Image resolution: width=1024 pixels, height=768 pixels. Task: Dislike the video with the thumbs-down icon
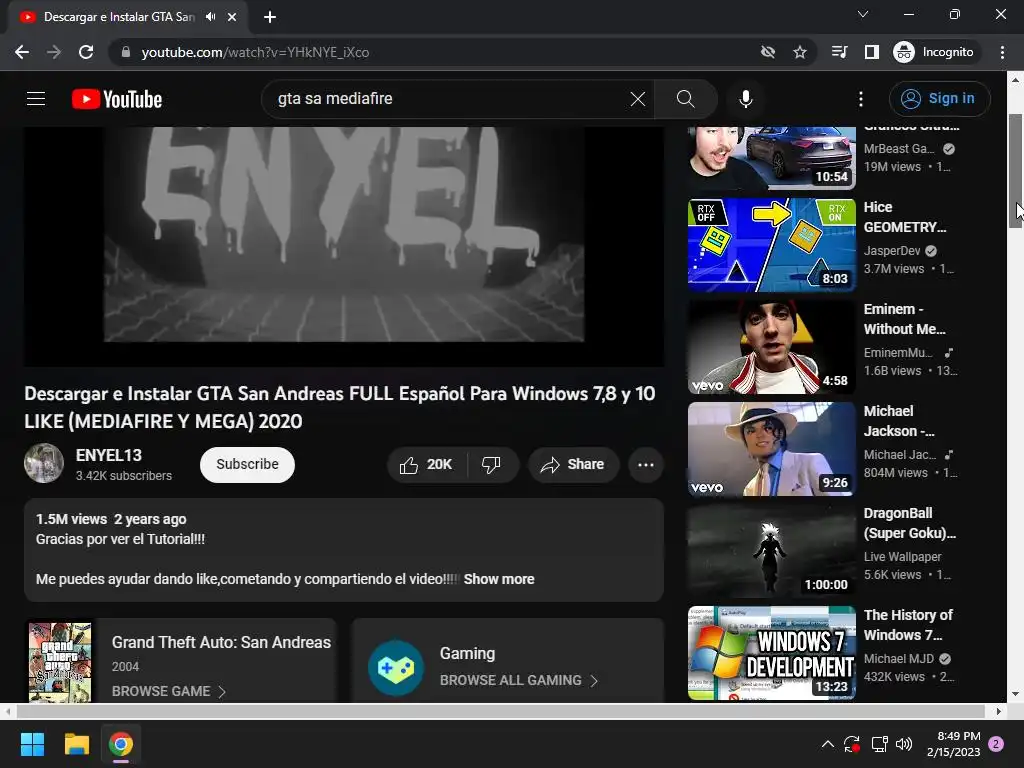pyautogui.click(x=492, y=464)
